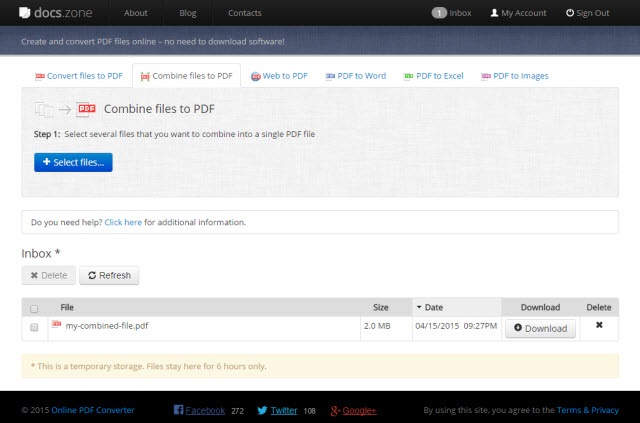Click the PDF to Images icon

click(485, 76)
